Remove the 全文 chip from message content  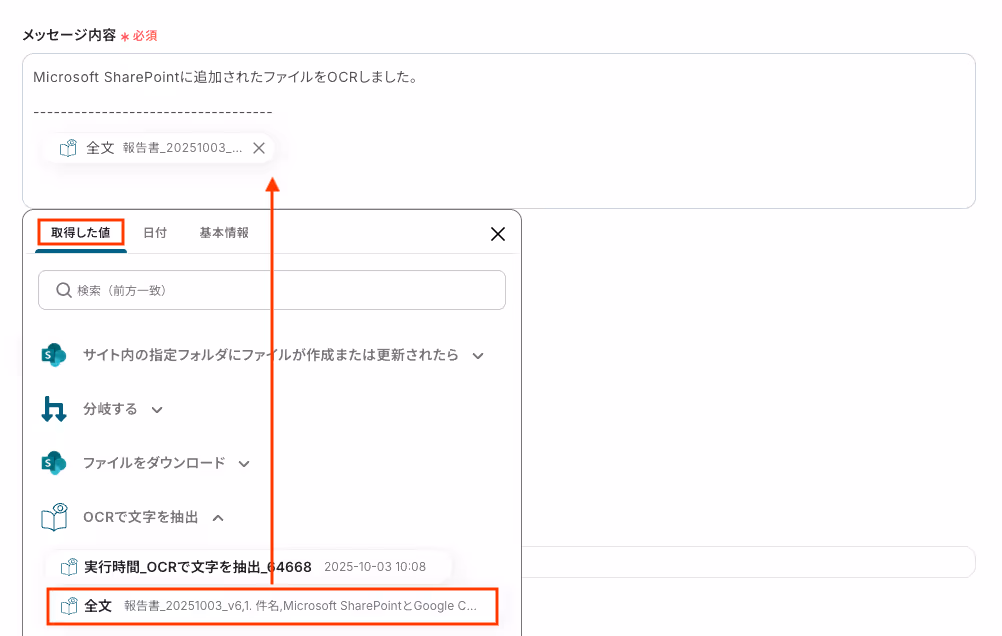click(259, 148)
